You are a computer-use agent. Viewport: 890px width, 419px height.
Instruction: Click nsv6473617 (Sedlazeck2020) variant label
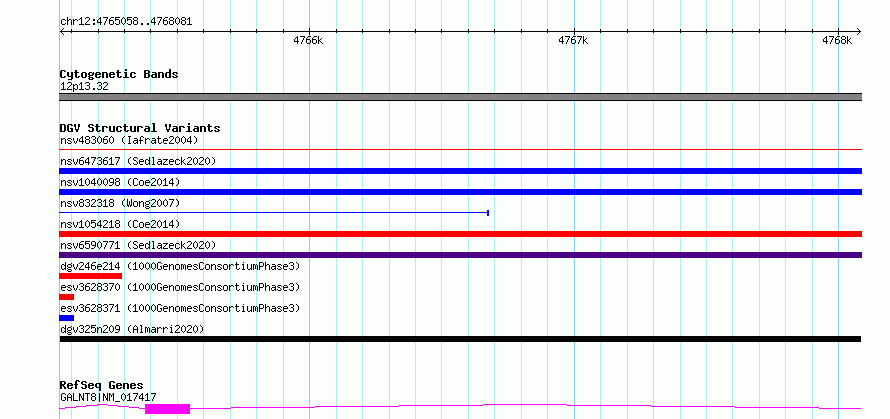[138, 161]
